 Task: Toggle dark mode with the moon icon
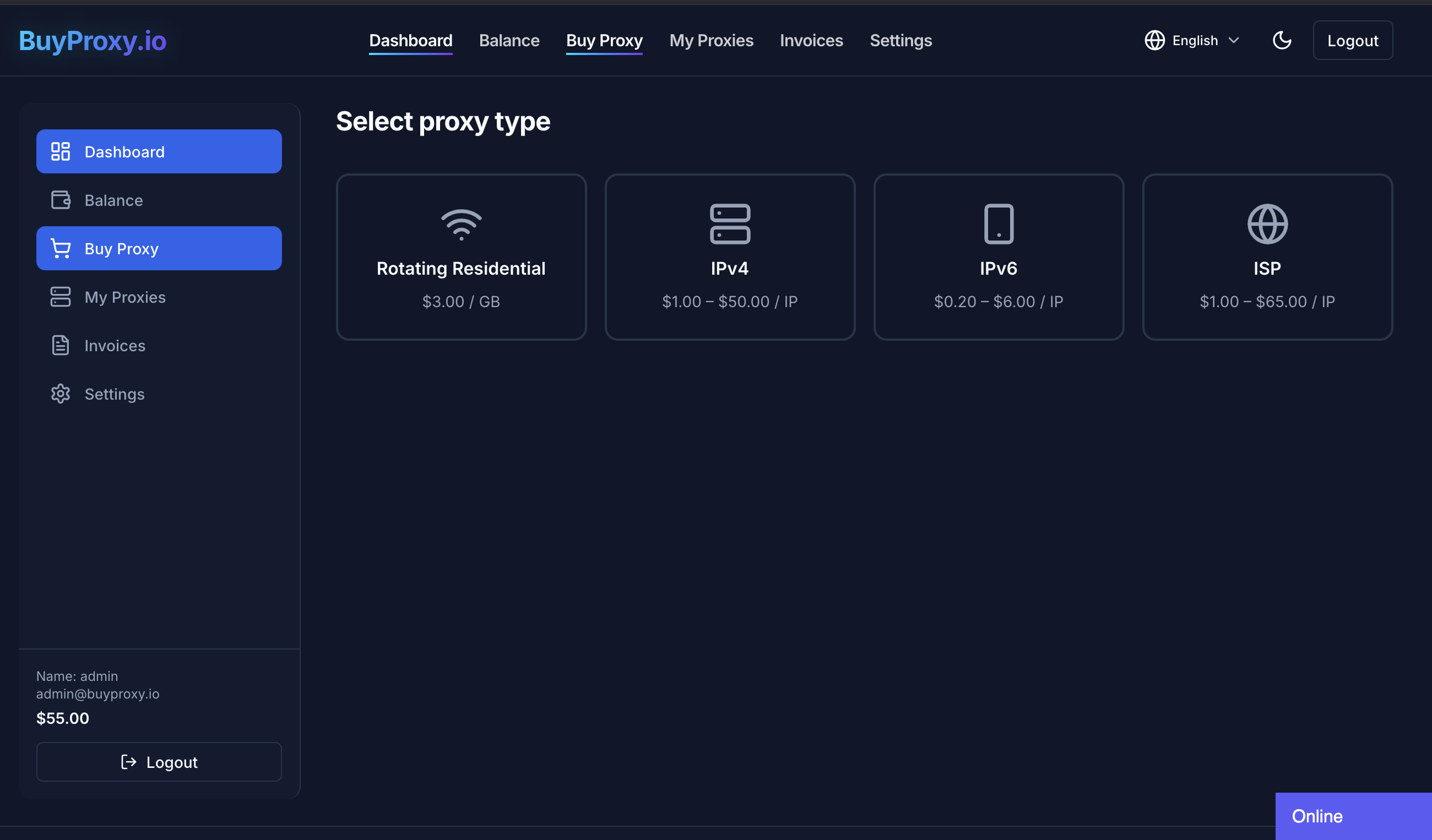[x=1282, y=40]
